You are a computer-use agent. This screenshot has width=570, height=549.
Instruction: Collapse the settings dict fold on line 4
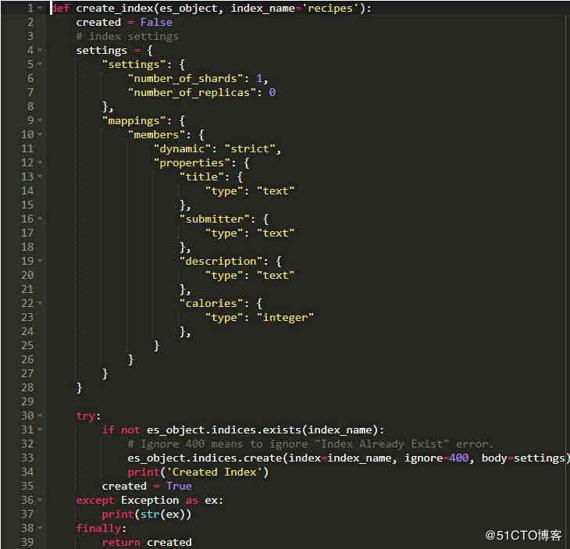[40, 50]
